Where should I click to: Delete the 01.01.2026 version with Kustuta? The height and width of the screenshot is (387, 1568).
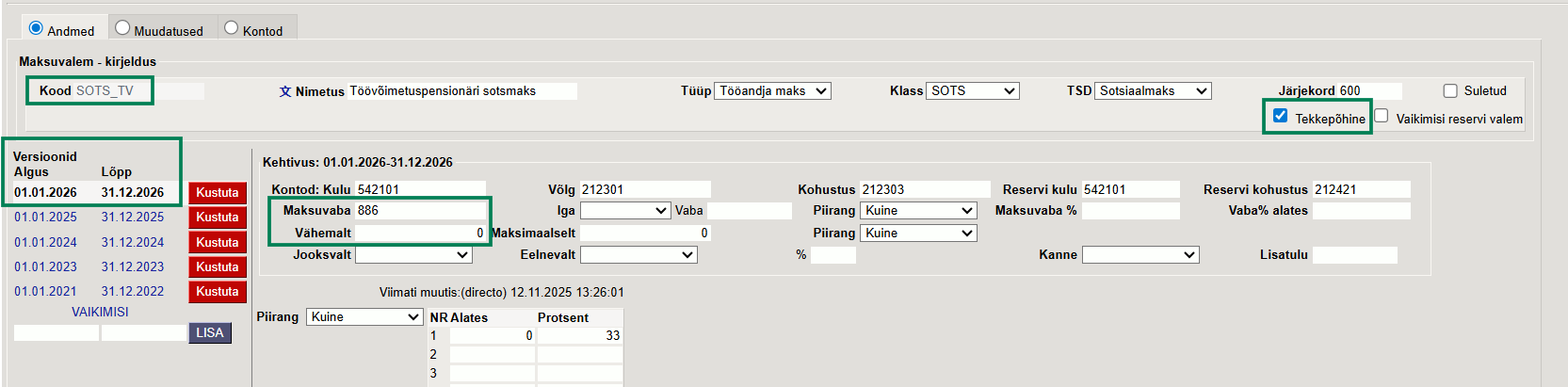coord(218,193)
